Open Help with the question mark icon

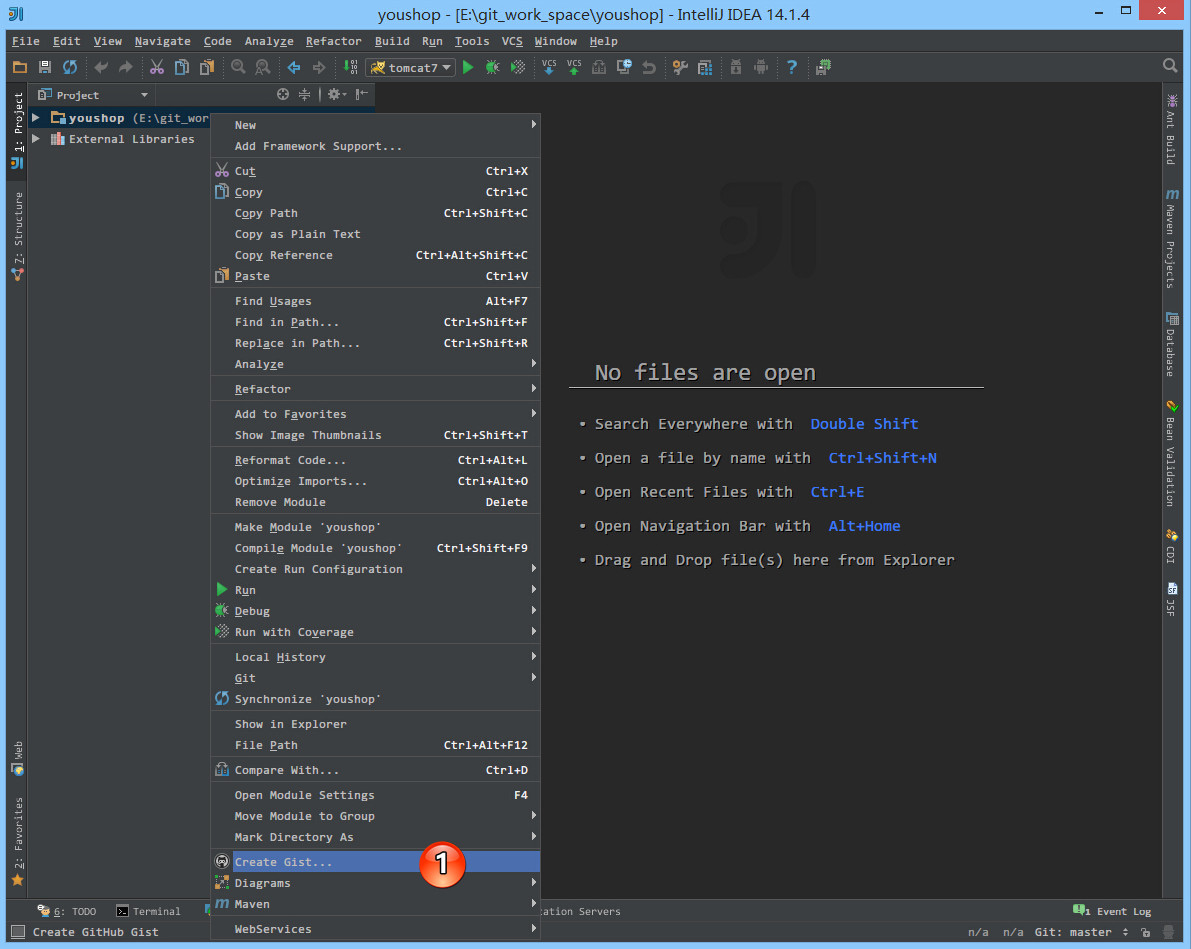click(x=792, y=67)
